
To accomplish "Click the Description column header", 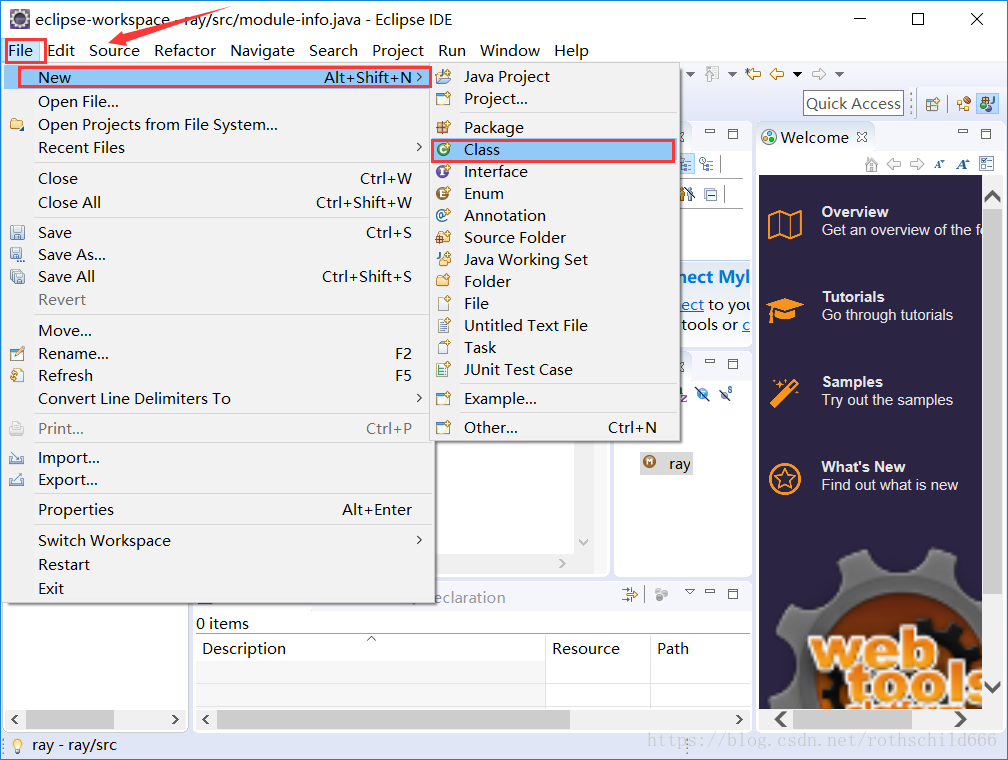I will pyautogui.click(x=370, y=648).
